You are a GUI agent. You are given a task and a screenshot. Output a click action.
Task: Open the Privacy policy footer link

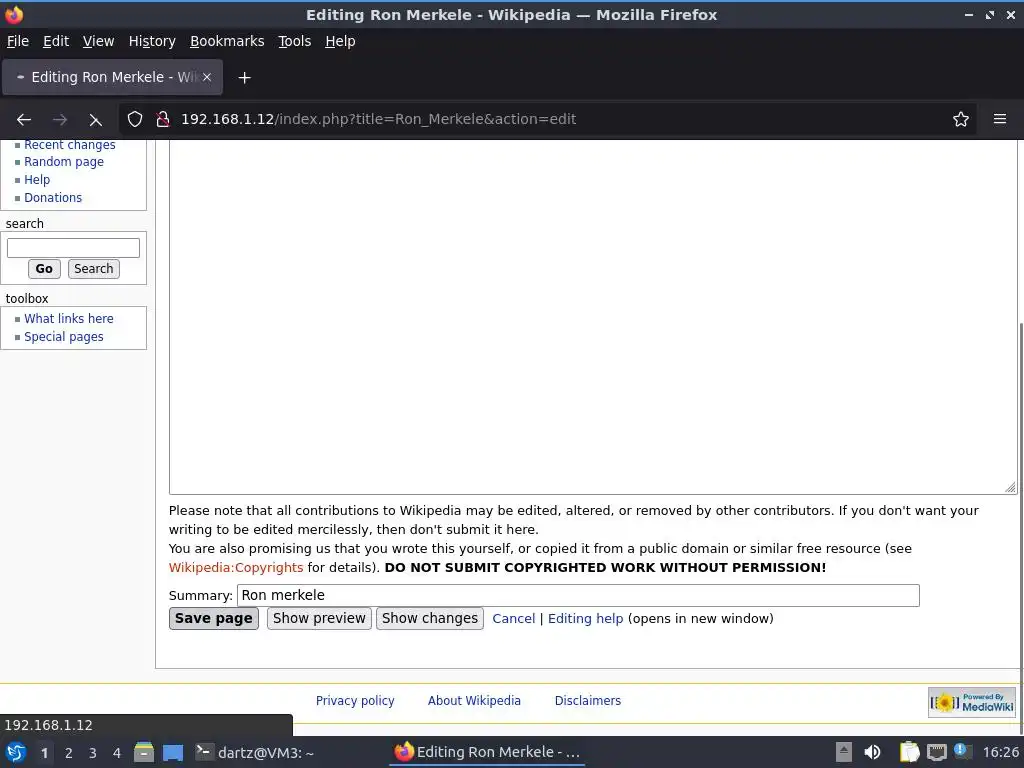tap(355, 701)
